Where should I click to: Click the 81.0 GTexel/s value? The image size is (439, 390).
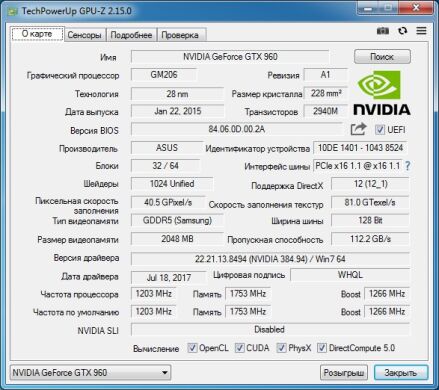370,202
